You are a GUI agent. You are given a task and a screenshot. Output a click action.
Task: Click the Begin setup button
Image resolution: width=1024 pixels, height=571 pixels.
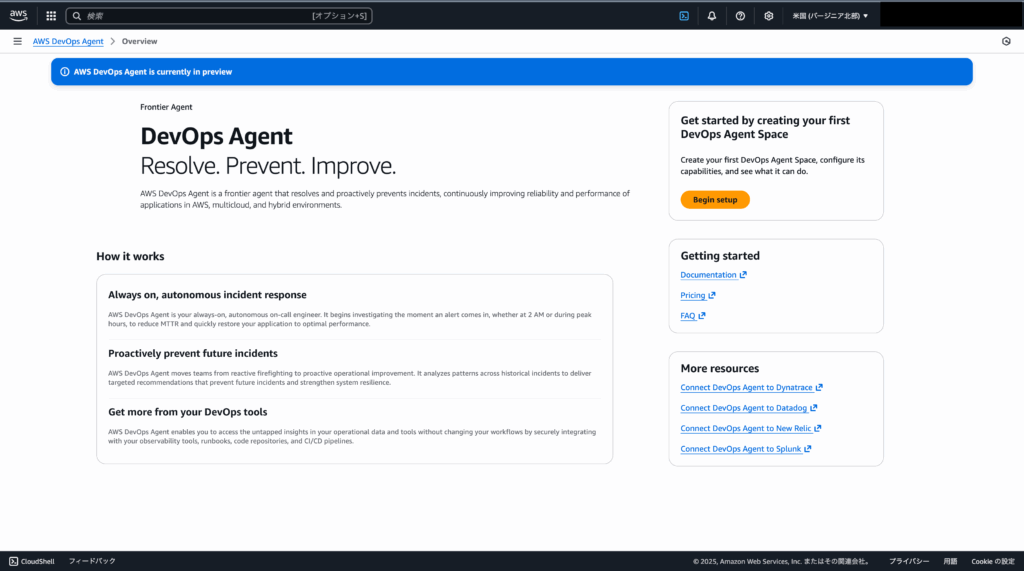point(715,200)
